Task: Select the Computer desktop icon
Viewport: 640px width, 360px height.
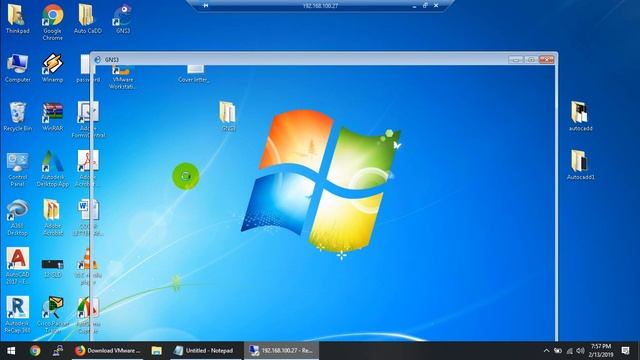Action: (18, 68)
